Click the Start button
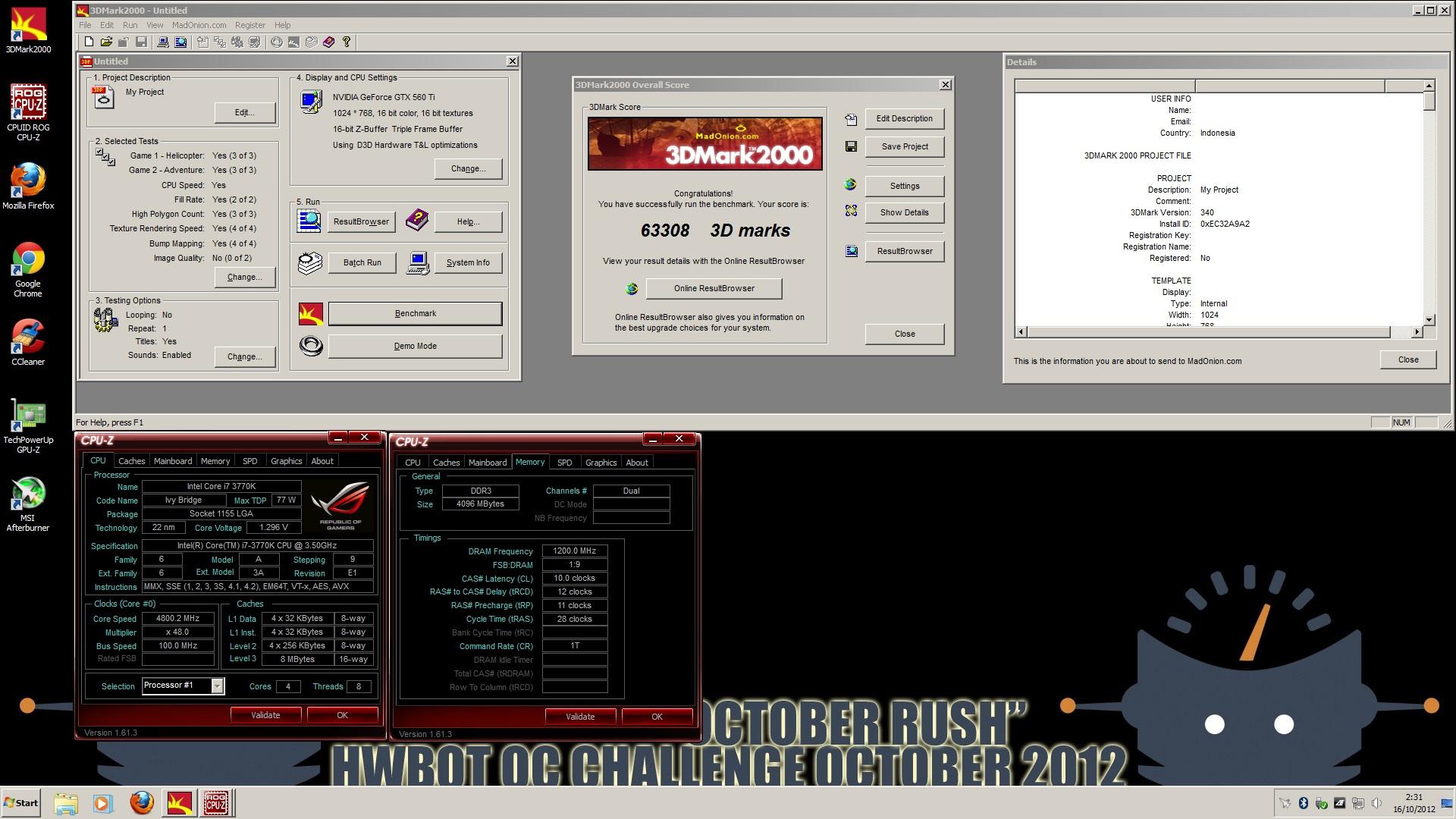1456x819 pixels. click(x=21, y=802)
